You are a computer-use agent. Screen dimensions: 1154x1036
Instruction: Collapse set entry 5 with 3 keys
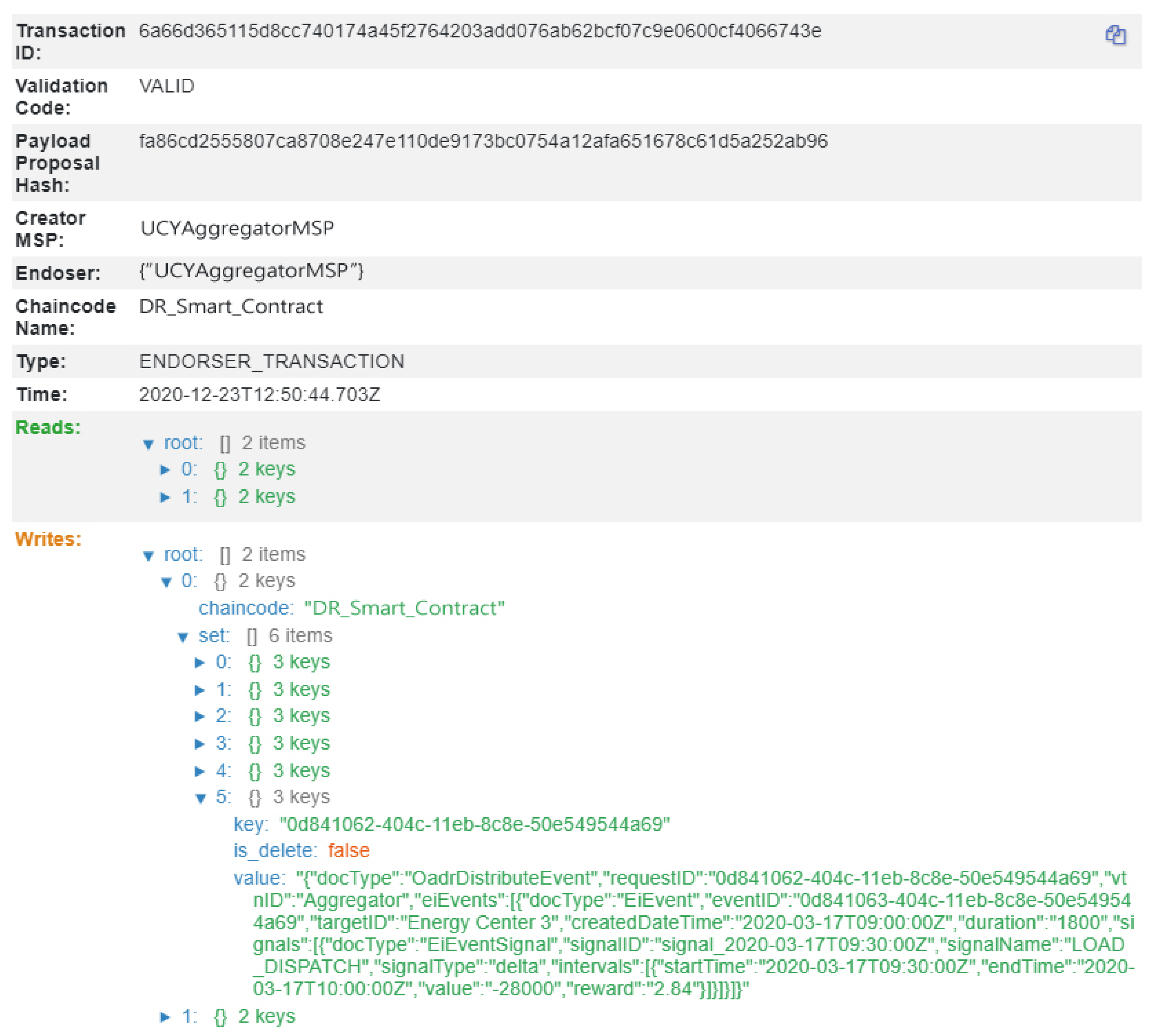click(201, 798)
